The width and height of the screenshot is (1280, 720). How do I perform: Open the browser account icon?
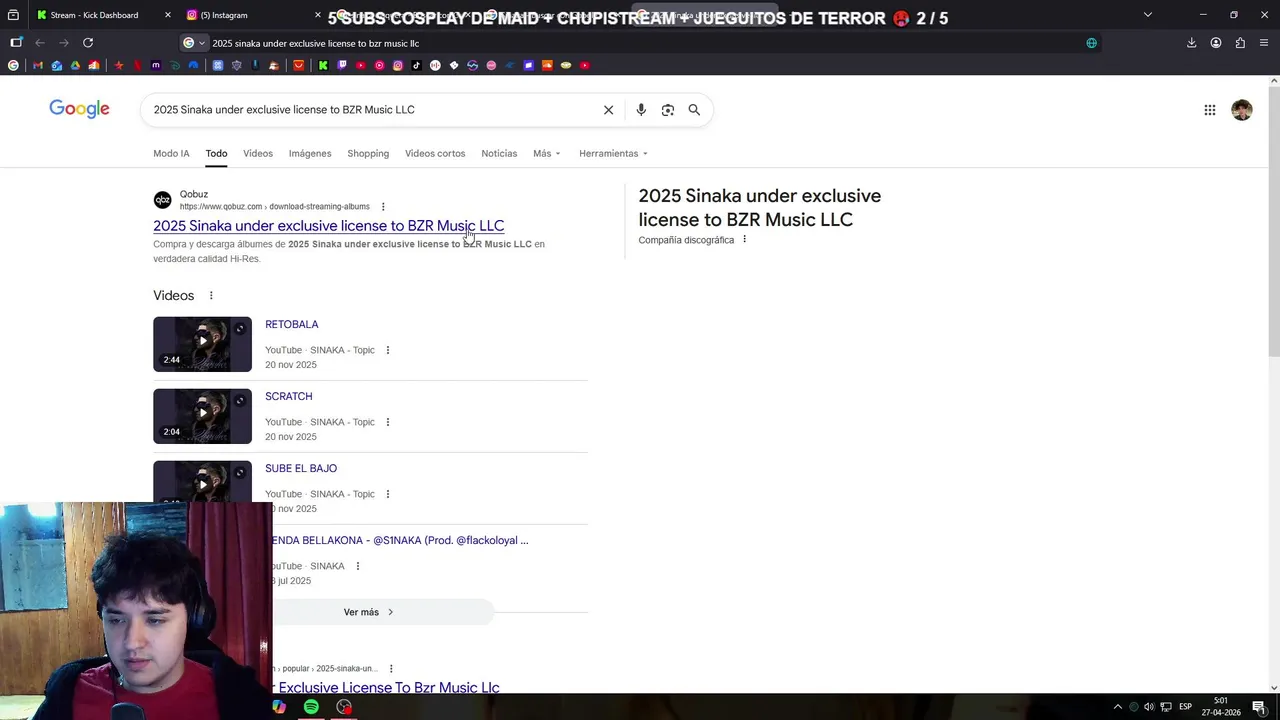1216,43
